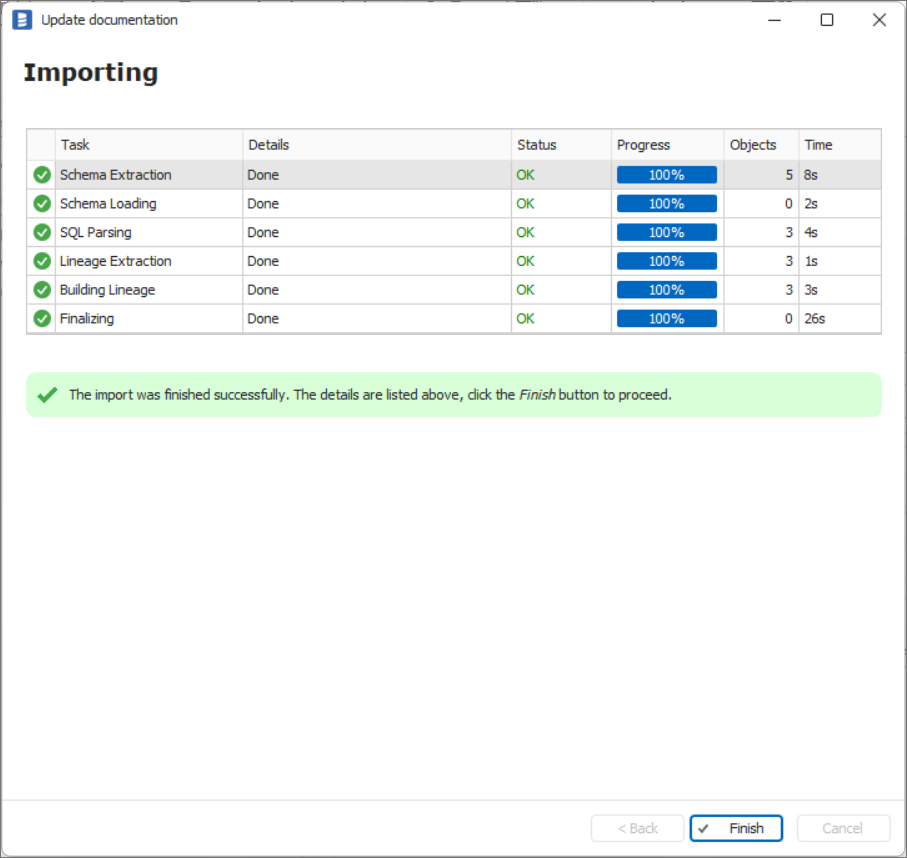Maximize the Update documentation window

(827, 20)
